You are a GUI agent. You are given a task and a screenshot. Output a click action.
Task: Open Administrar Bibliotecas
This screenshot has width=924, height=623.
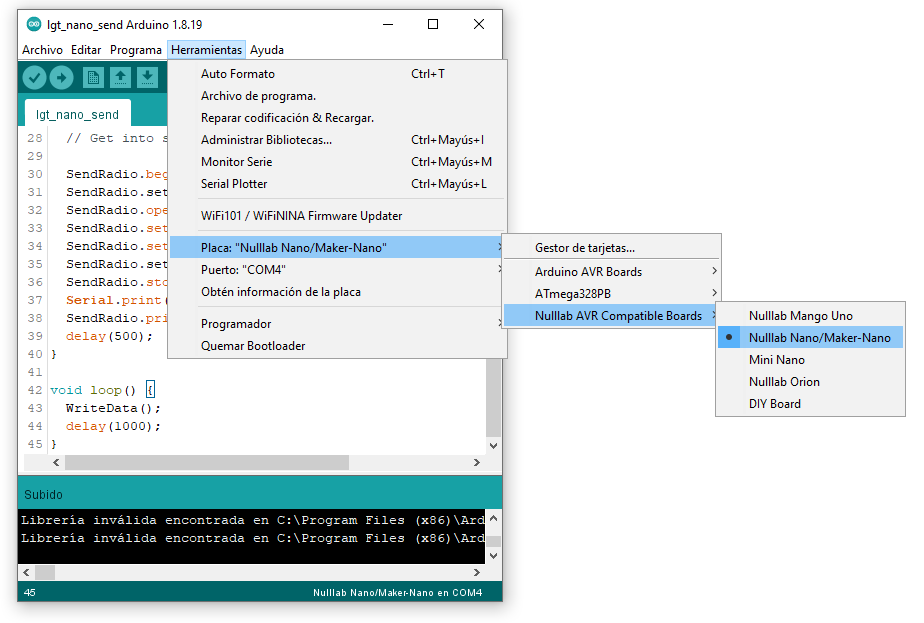[x=337, y=140]
